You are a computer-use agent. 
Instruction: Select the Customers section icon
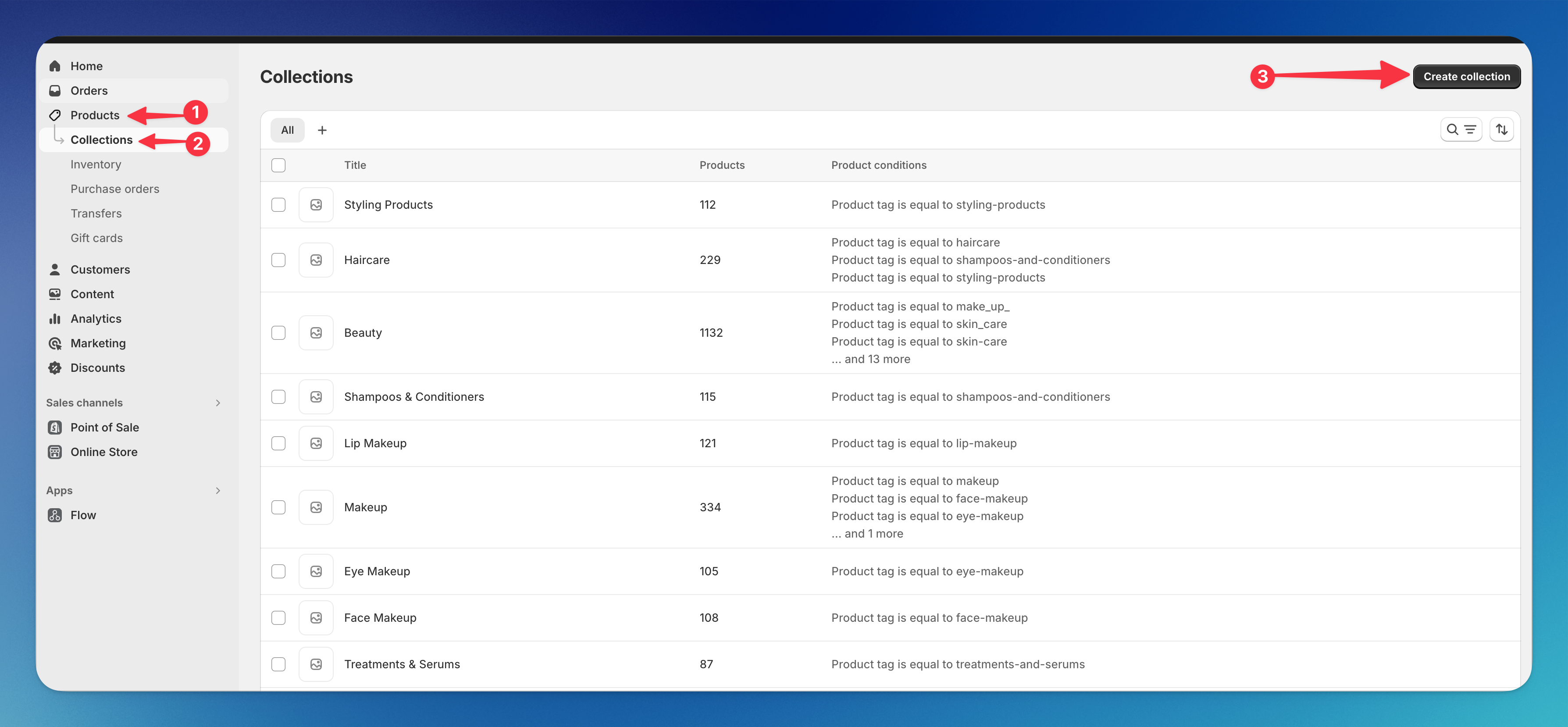[x=55, y=269]
